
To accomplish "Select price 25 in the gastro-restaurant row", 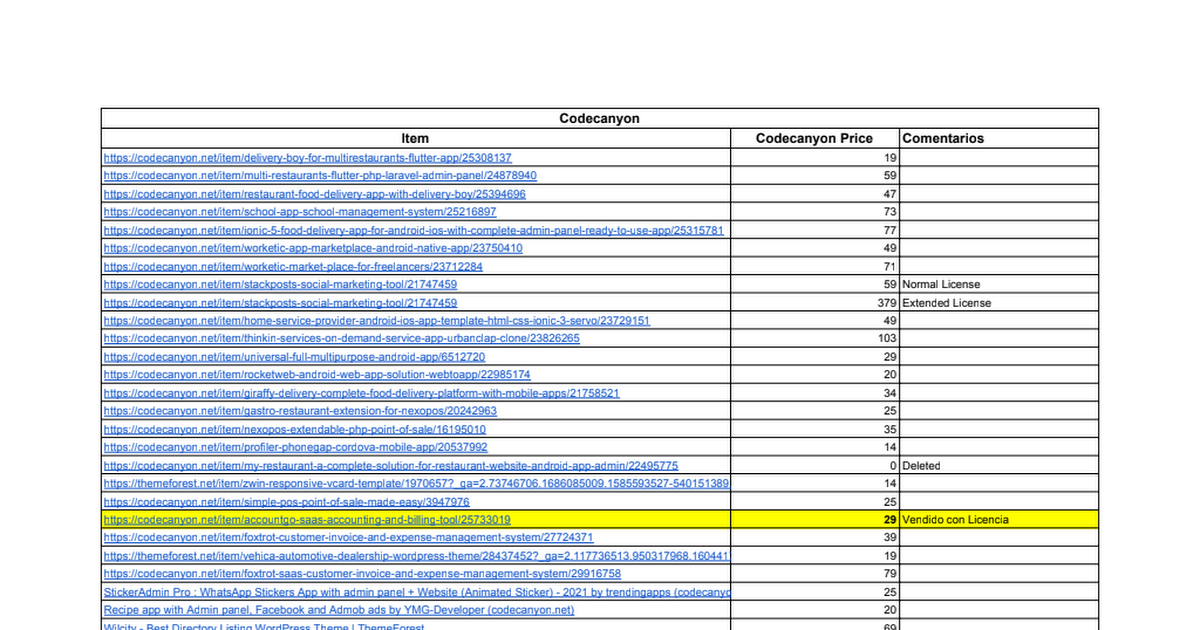I will pyautogui.click(x=814, y=411).
